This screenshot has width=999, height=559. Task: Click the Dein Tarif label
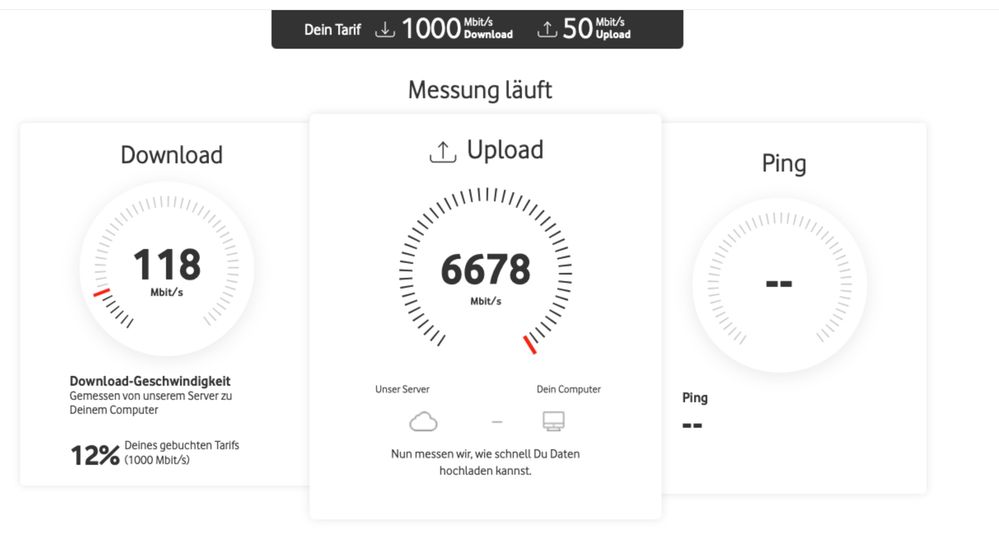click(x=332, y=29)
